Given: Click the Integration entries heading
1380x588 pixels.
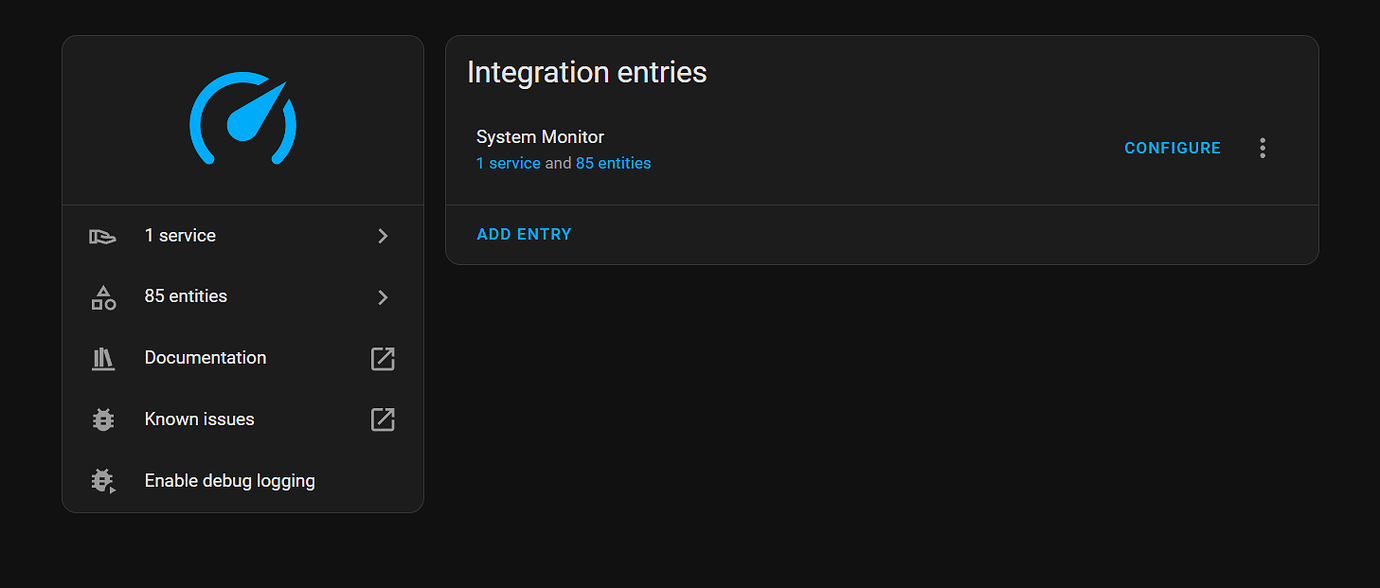Looking at the screenshot, I should (586, 71).
